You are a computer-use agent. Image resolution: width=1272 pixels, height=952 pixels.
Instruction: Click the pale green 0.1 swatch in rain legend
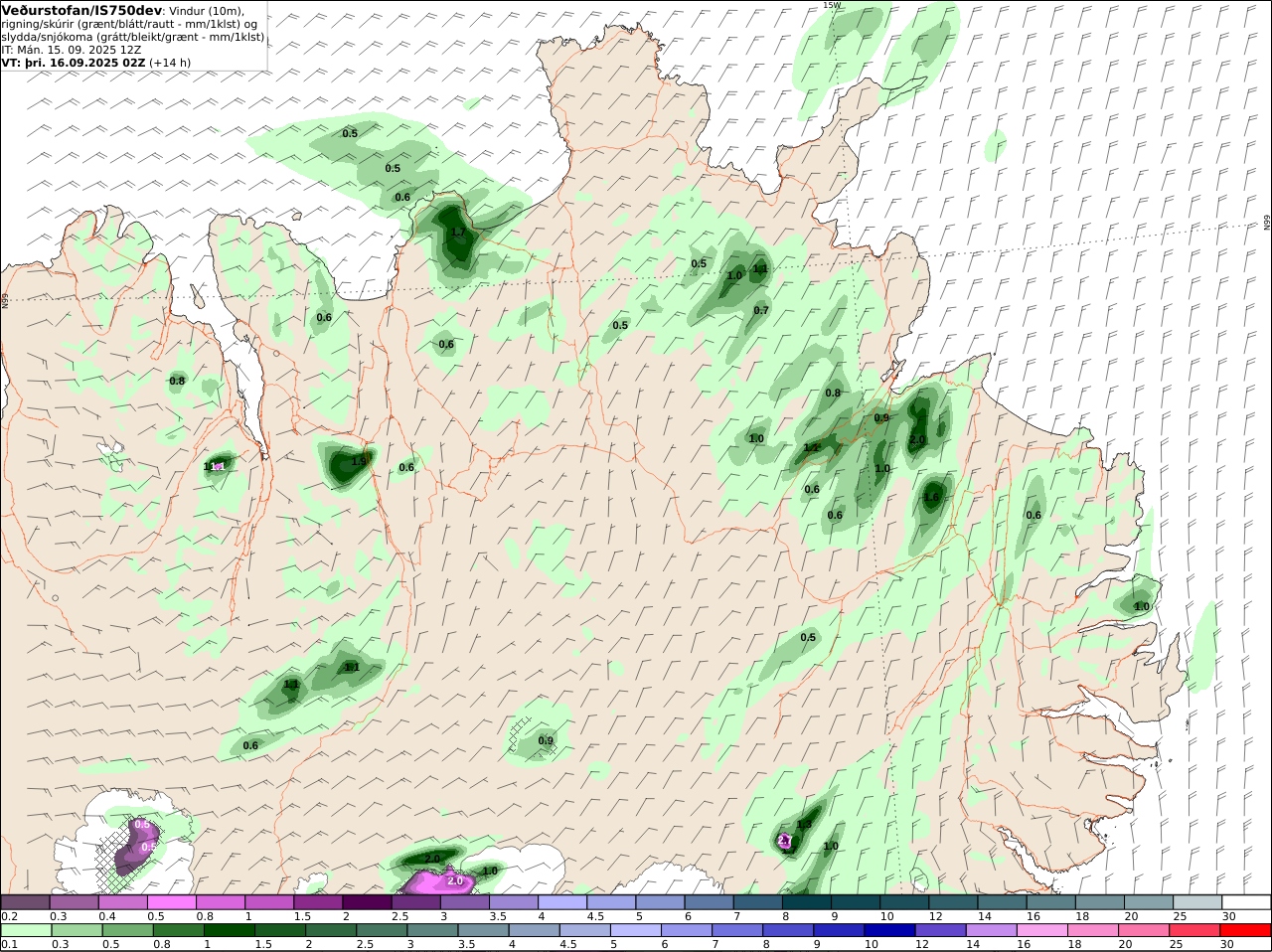point(26,929)
